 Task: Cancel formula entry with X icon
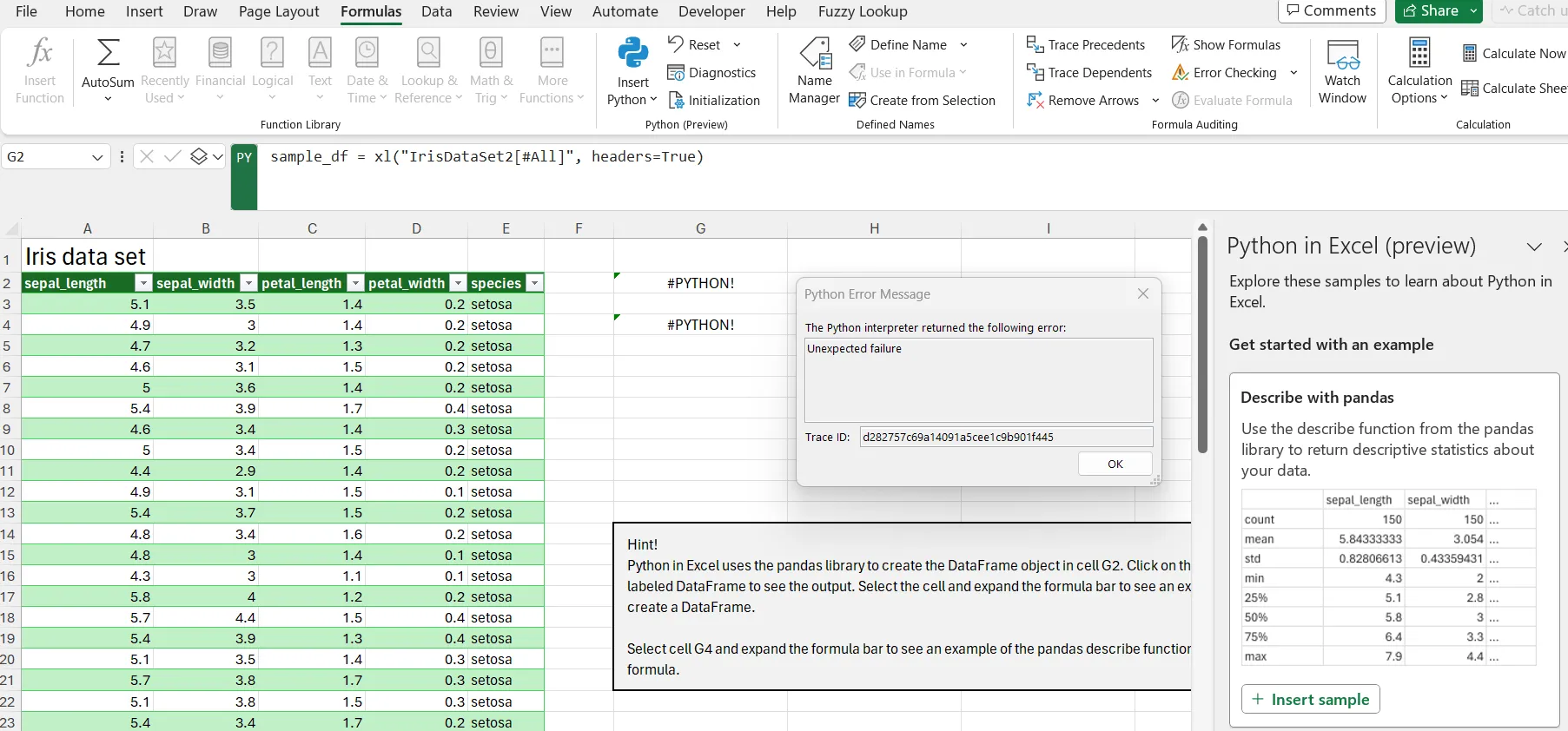(x=147, y=156)
